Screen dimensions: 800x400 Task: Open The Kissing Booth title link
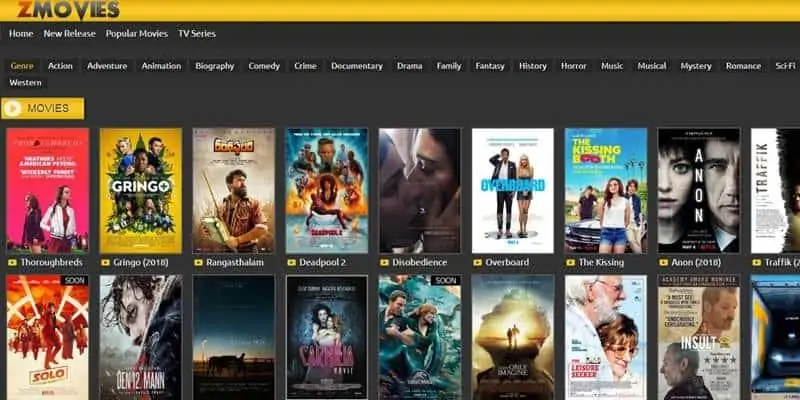(x=607, y=263)
